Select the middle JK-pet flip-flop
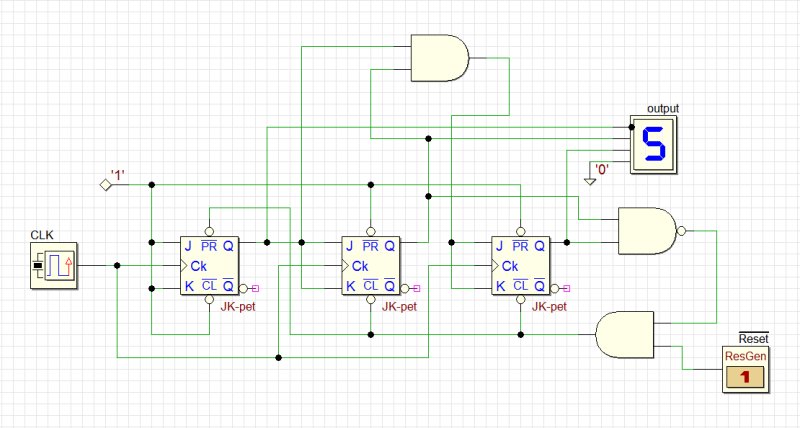The image size is (800, 428). (x=370, y=265)
